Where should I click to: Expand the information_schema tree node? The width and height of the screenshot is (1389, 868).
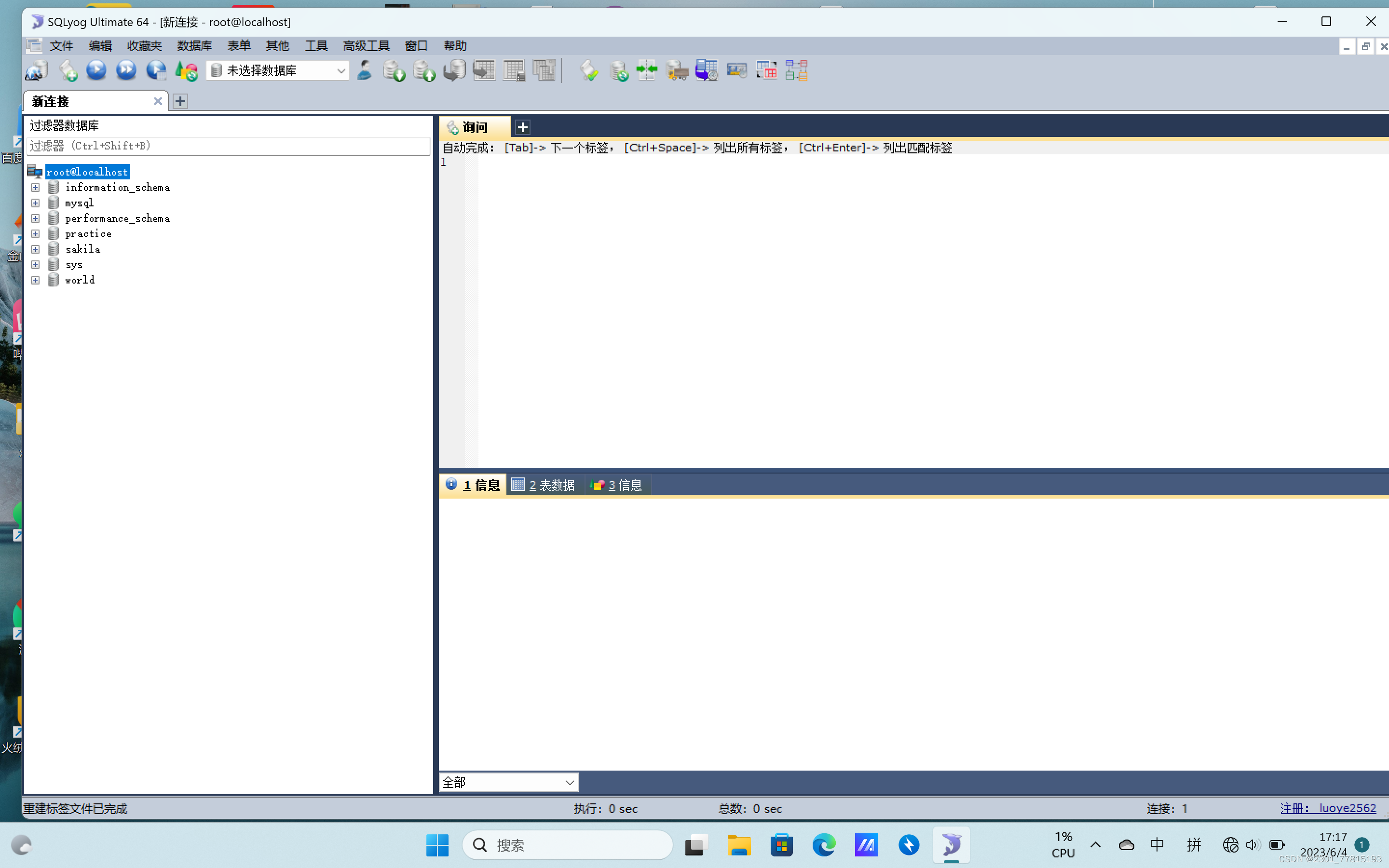tap(35, 187)
